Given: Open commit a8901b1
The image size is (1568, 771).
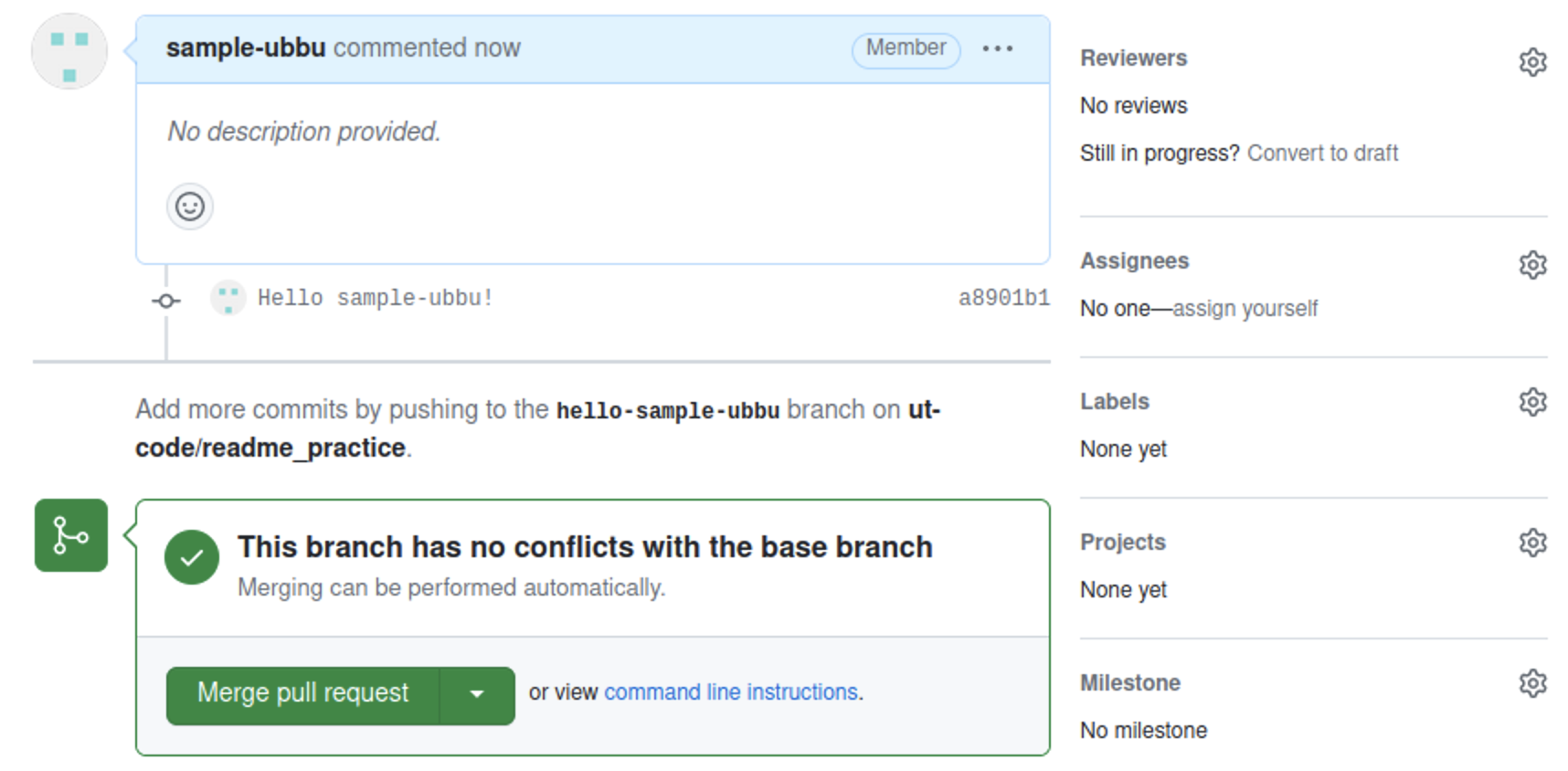Looking at the screenshot, I should coord(1003,299).
